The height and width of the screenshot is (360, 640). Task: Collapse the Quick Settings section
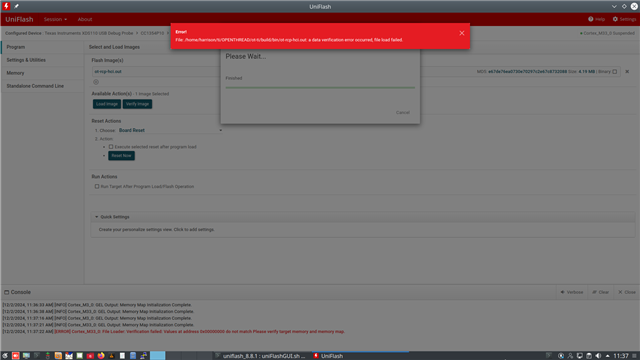click(96, 217)
